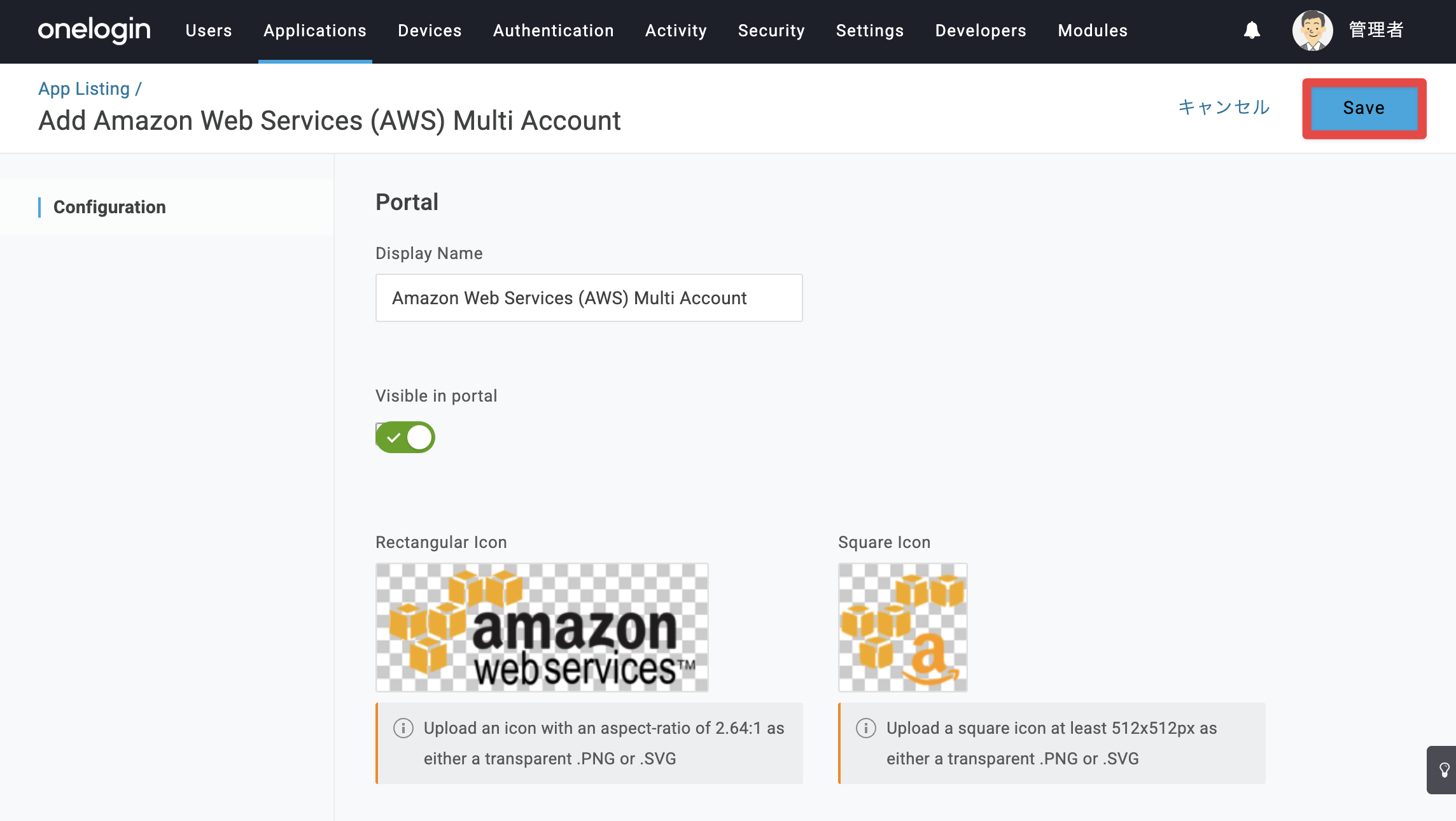Screen dimensions: 1456x821
Task: Click the キャンセル link
Action: click(x=1224, y=107)
